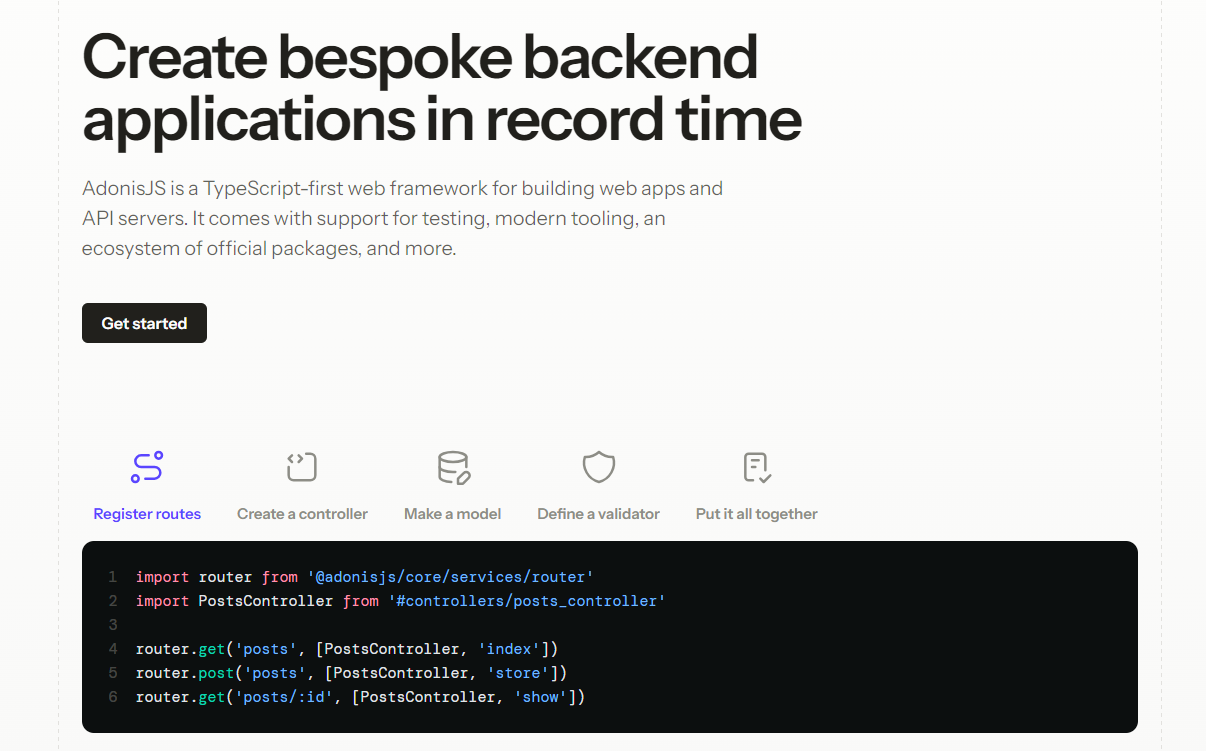This screenshot has width=1206, height=751.
Task: Click line number 1 in the code block
Action: (113, 577)
